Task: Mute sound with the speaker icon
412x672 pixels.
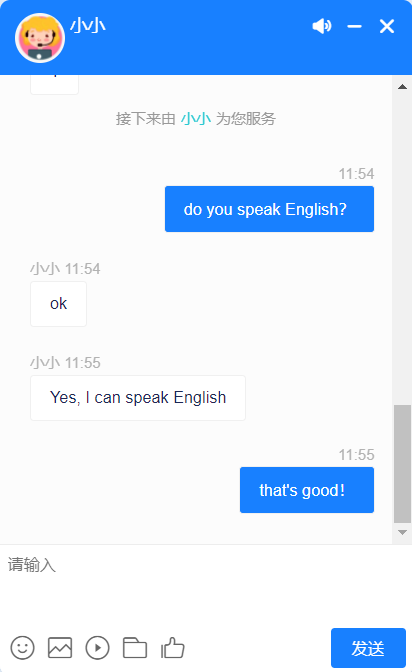Action: tap(322, 26)
